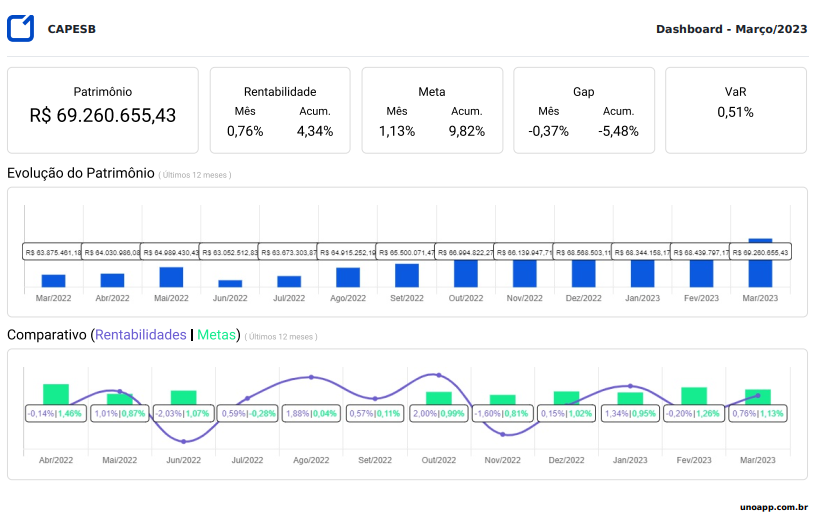Toggle the Metas series in the legend

click(x=216, y=335)
